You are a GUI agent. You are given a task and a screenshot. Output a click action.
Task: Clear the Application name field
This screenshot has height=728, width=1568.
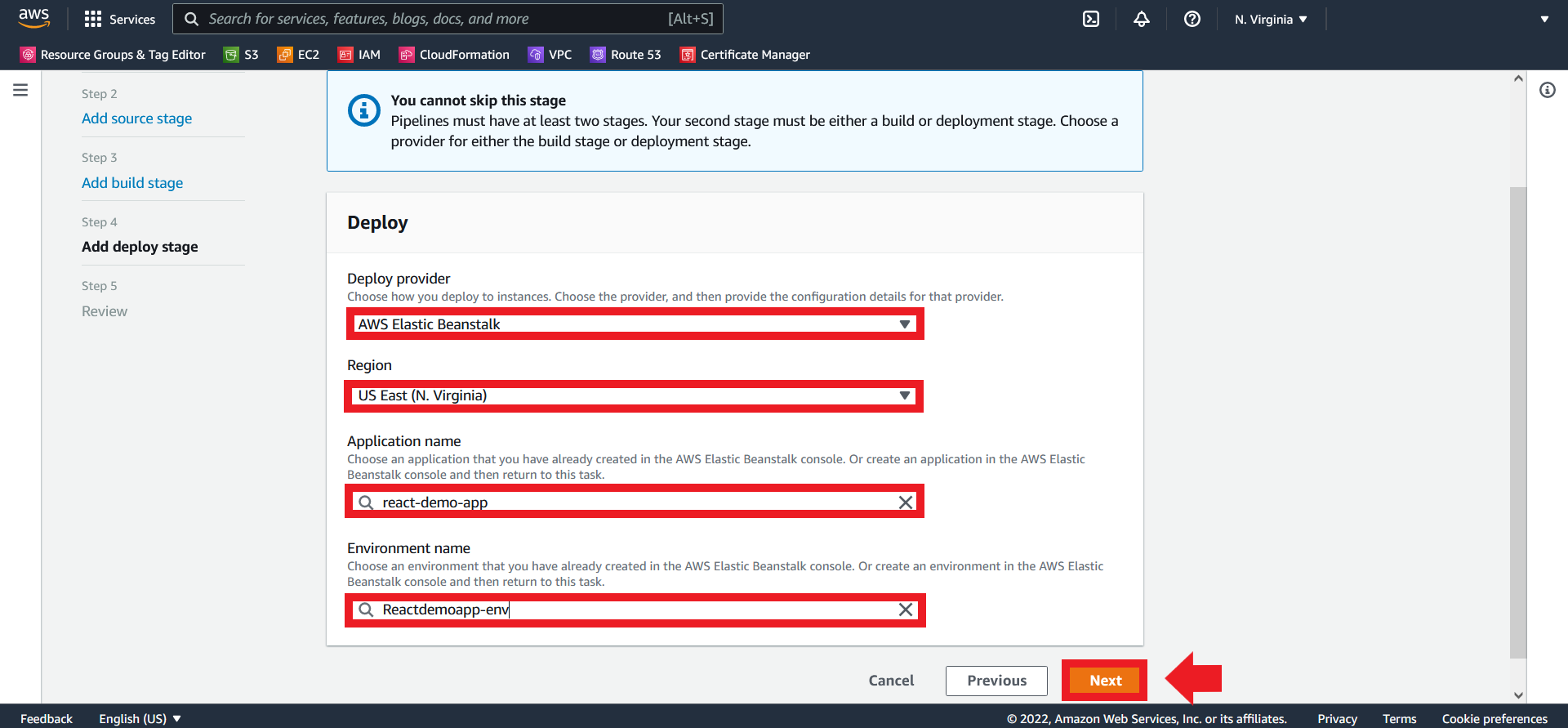906,502
